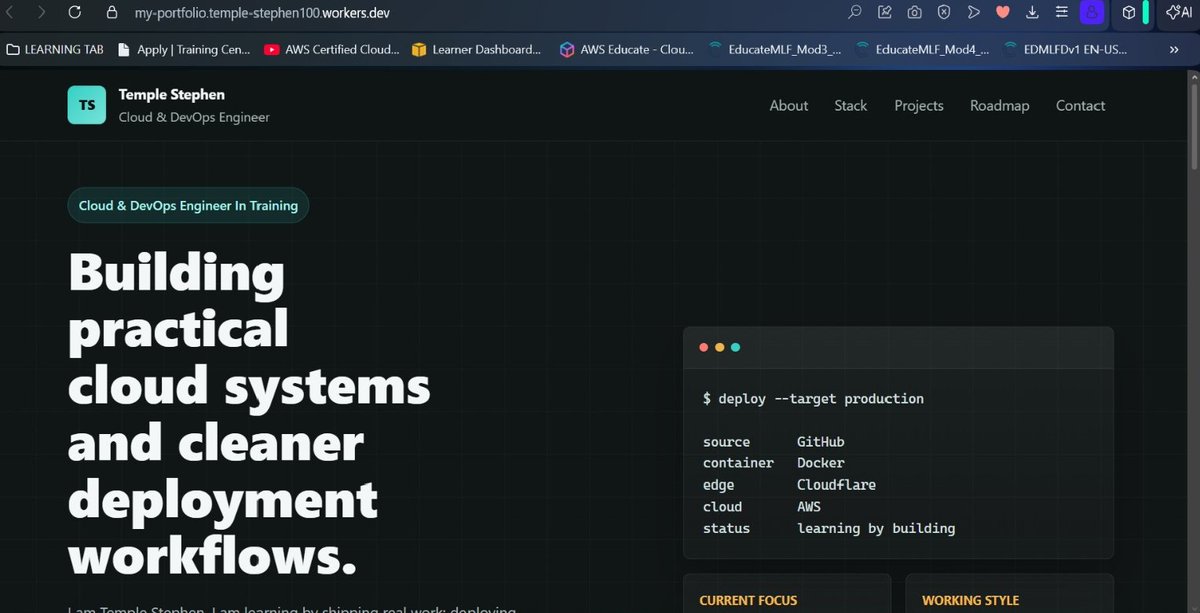Click the WORKING STYLE card heading
The image size is (1200, 613).
(970, 600)
